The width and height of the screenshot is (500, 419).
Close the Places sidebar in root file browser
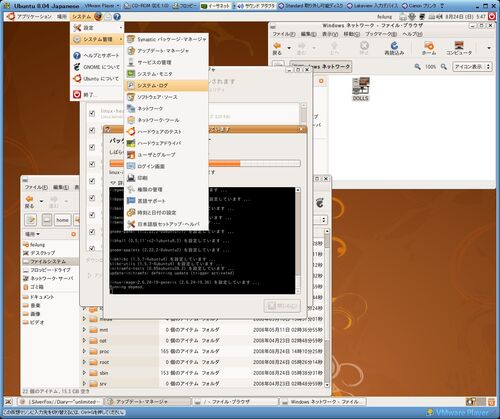click(x=73, y=234)
